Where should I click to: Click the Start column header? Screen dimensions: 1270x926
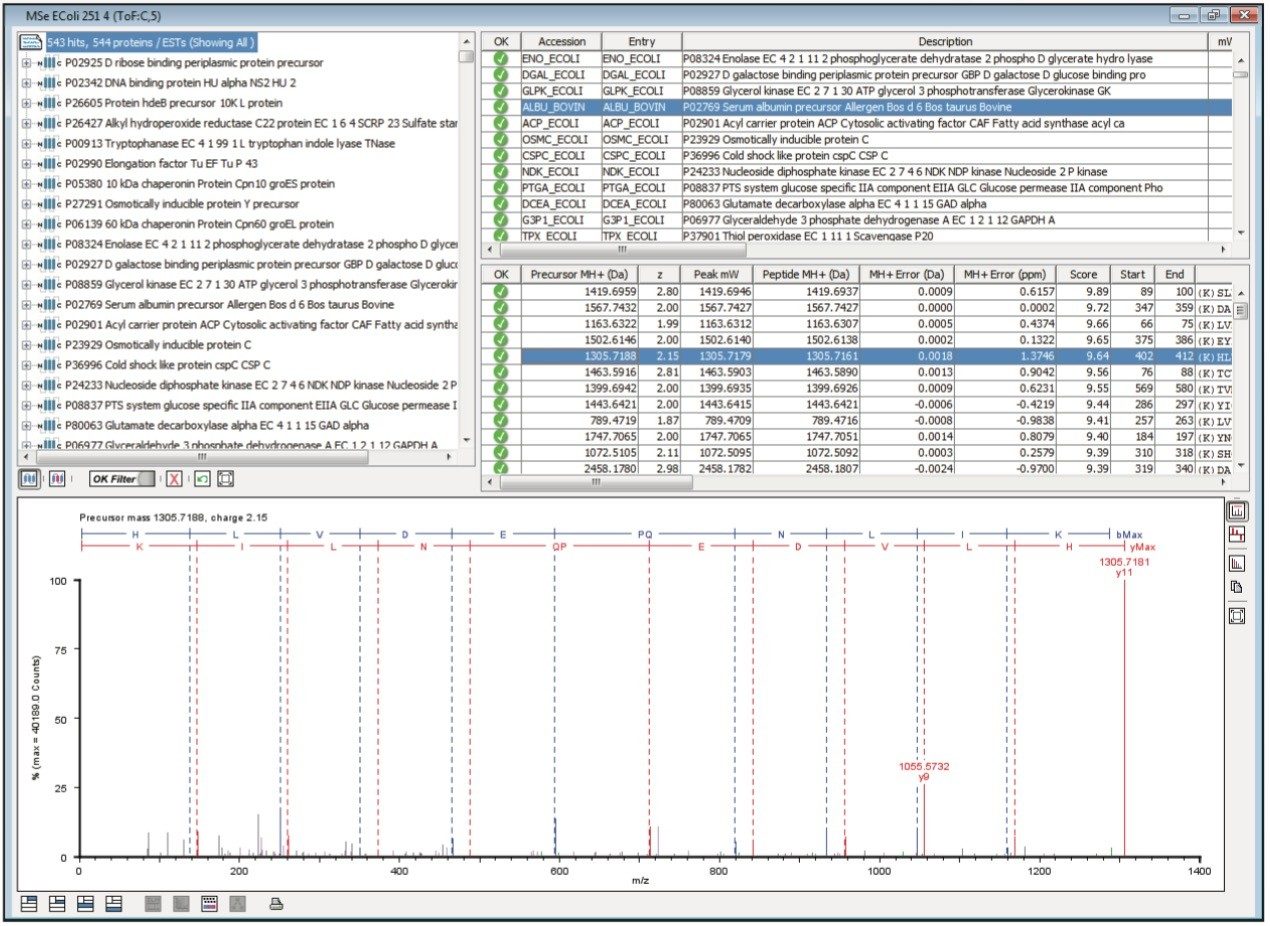(1132, 274)
